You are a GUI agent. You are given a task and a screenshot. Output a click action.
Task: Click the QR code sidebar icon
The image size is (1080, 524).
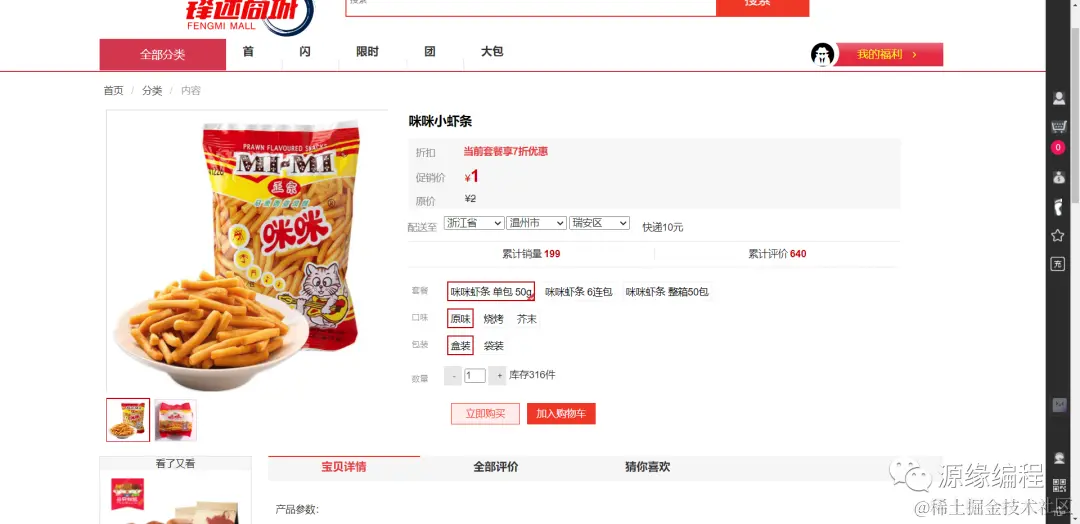(1059, 484)
